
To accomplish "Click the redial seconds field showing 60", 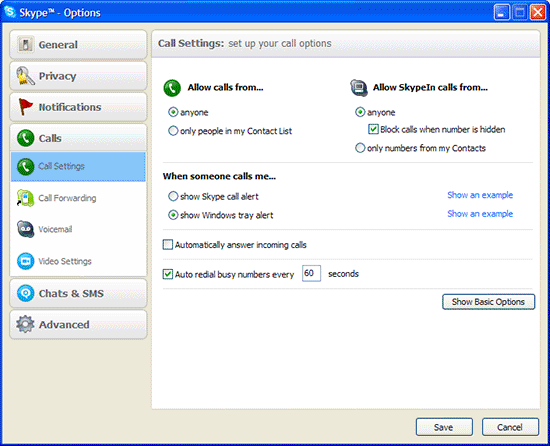I will [311, 273].
